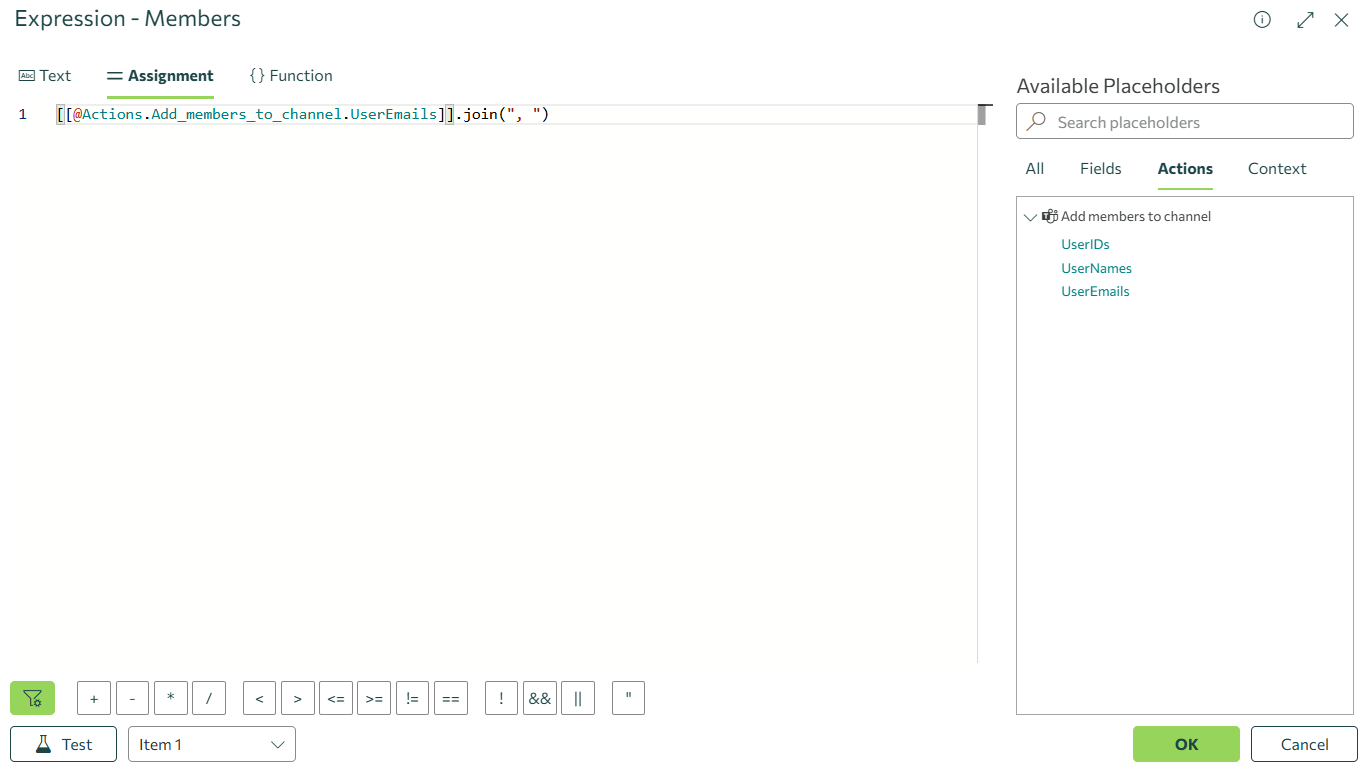Open the Fields placeholder tab
The height and width of the screenshot is (775, 1366).
click(1100, 169)
